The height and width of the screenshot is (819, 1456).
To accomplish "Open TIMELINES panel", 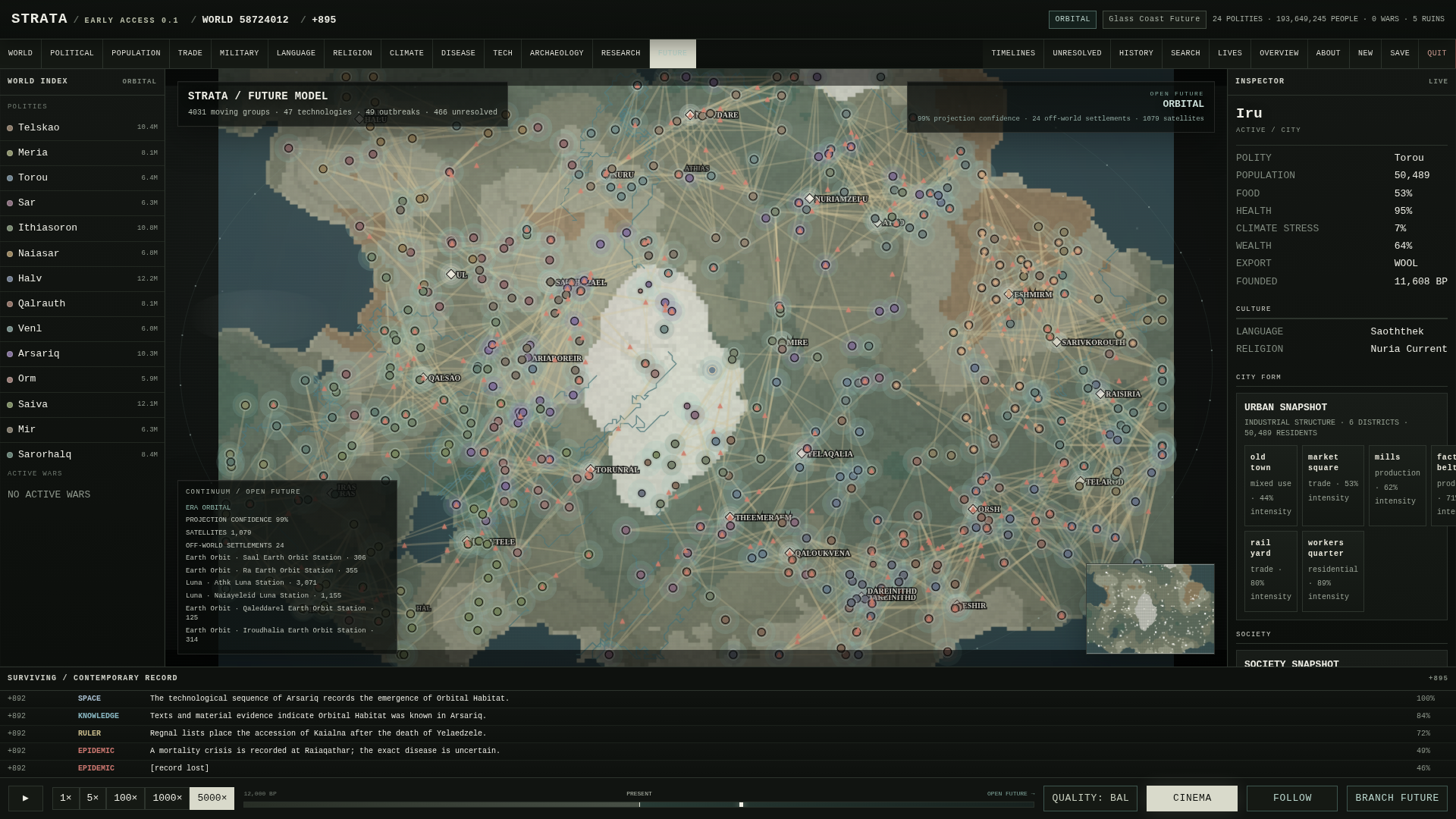I will [1013, 54].
